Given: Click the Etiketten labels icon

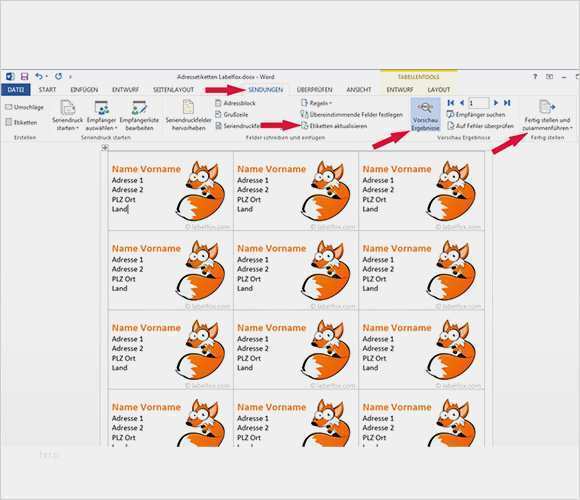Looking at the screenshot, I should click(x=9, y=122).
